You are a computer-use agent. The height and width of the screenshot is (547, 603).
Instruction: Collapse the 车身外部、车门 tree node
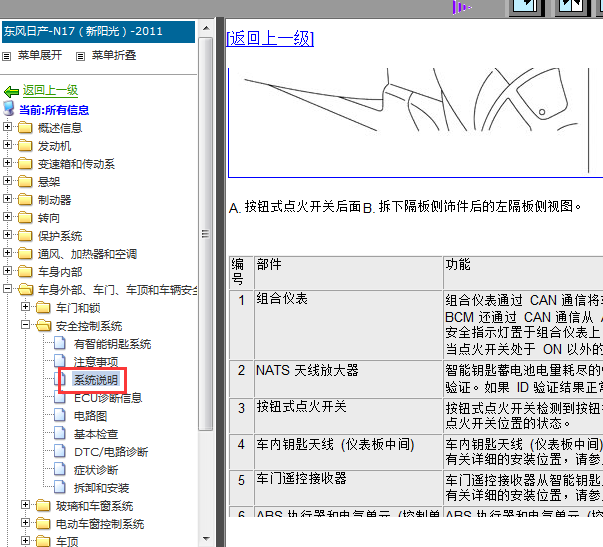pos(7,289)
